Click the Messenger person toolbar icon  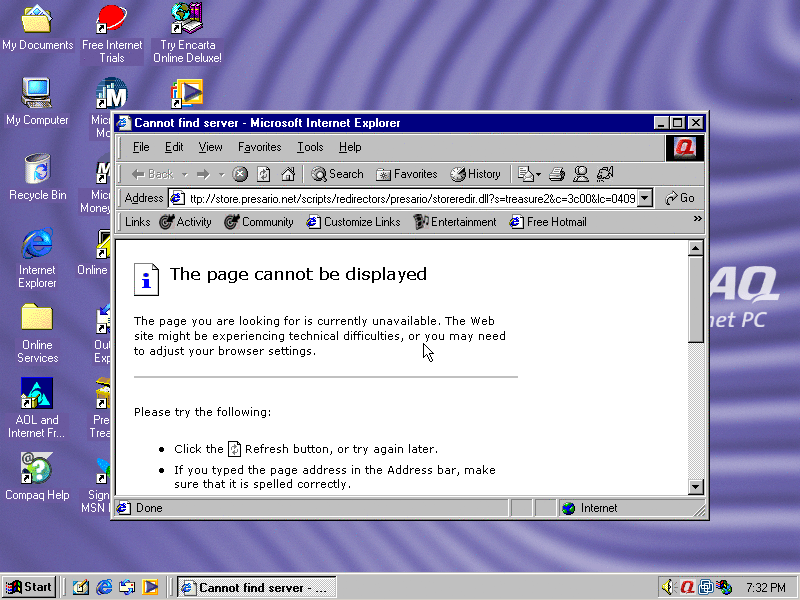tap(581, 174)
